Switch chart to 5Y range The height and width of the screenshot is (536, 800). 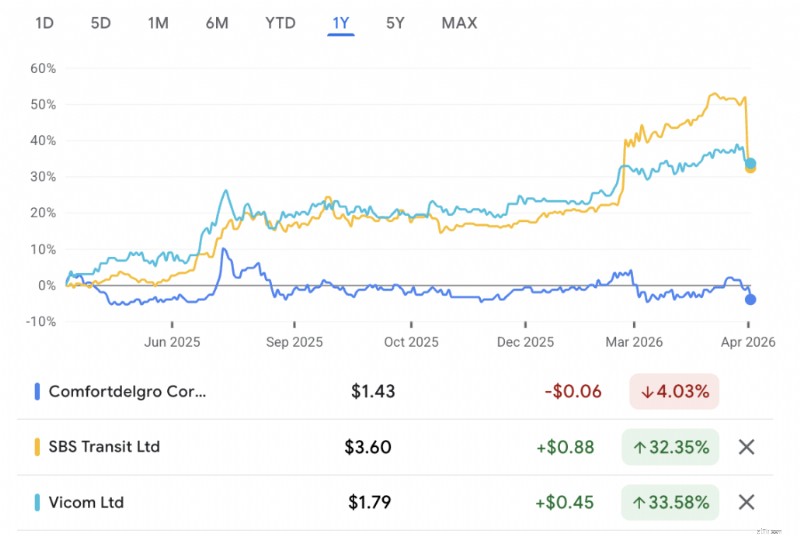[395, 23]
